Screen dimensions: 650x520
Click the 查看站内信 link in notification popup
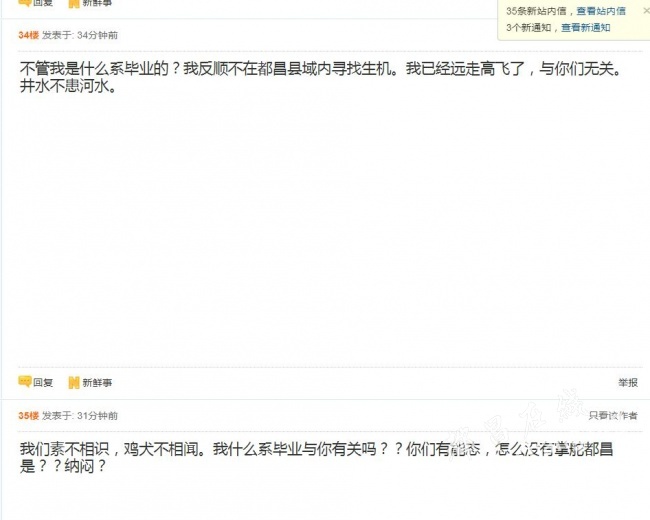point(601,11)
